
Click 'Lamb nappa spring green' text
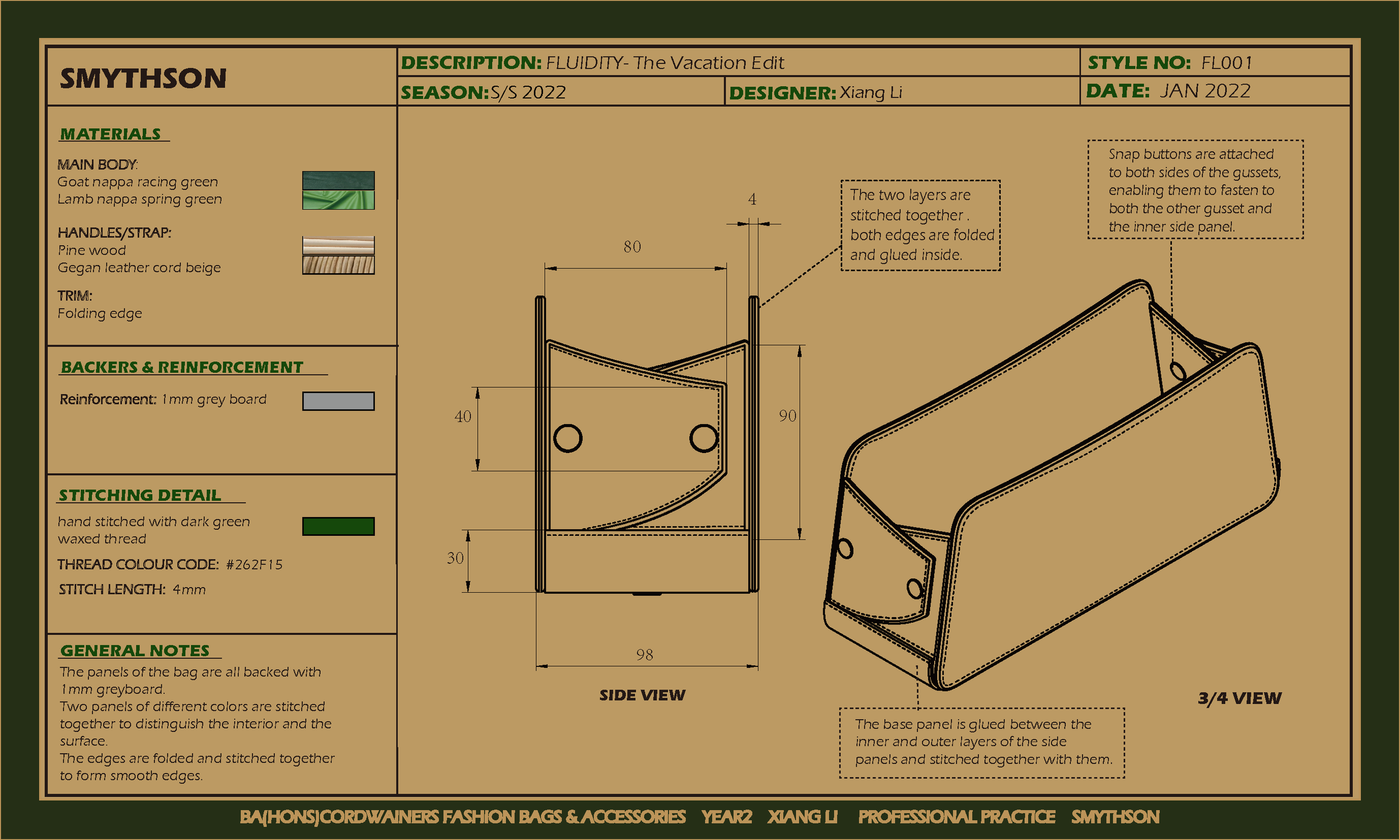pos(140,199)
